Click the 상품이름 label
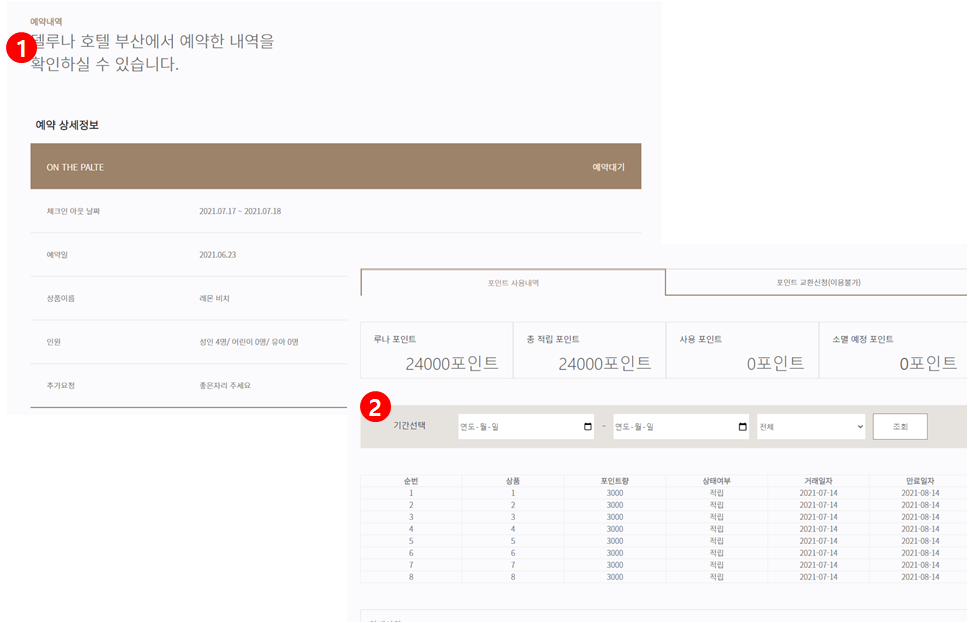 pyautogui.click(x=60, y=298)
